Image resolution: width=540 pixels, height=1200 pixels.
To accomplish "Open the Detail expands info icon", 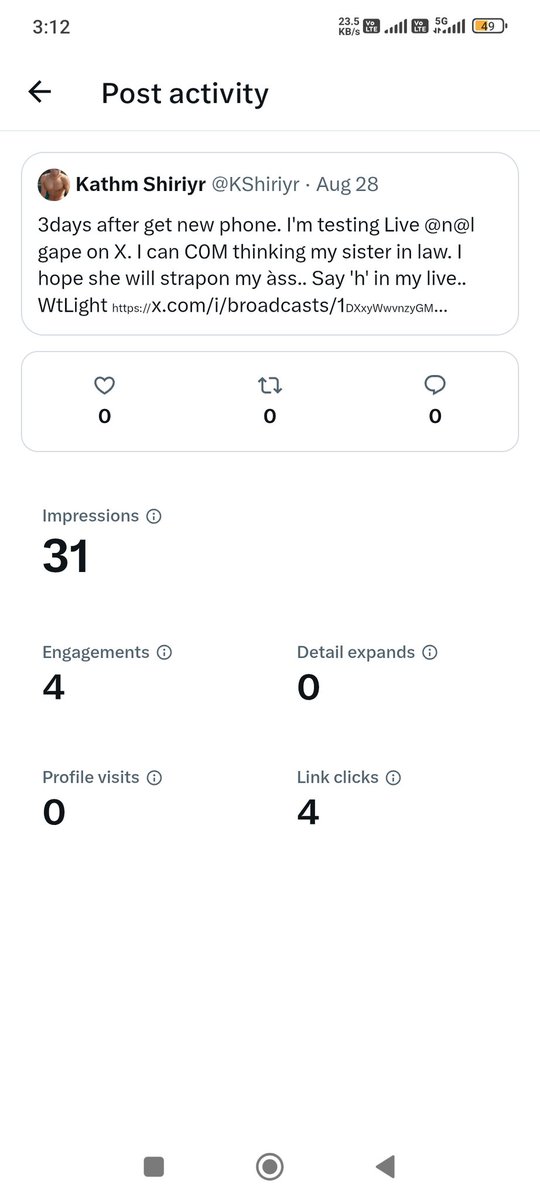I will [x=430, y=652].
